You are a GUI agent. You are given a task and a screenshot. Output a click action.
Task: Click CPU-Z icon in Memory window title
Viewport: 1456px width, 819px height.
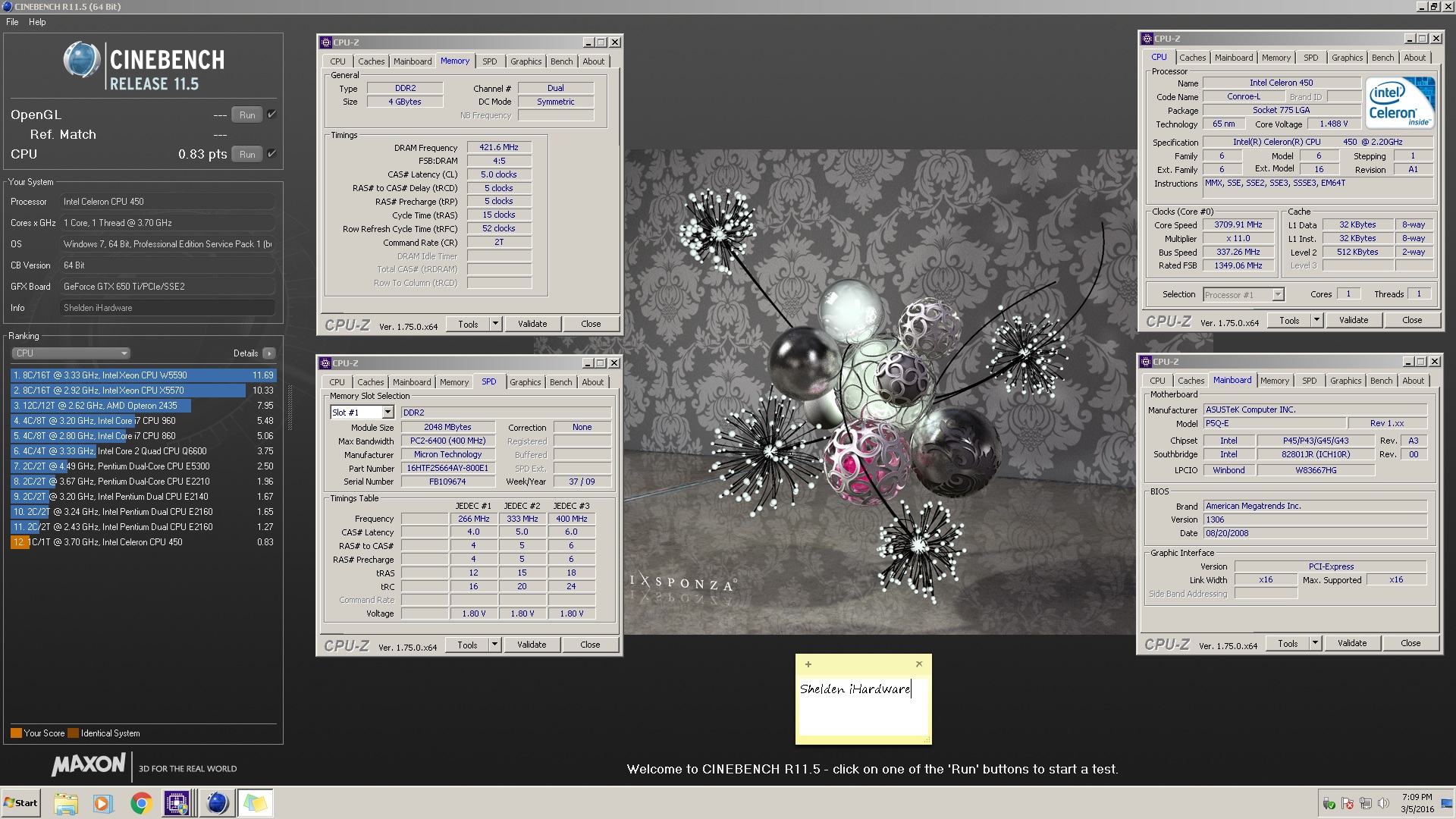coord(326,42)
